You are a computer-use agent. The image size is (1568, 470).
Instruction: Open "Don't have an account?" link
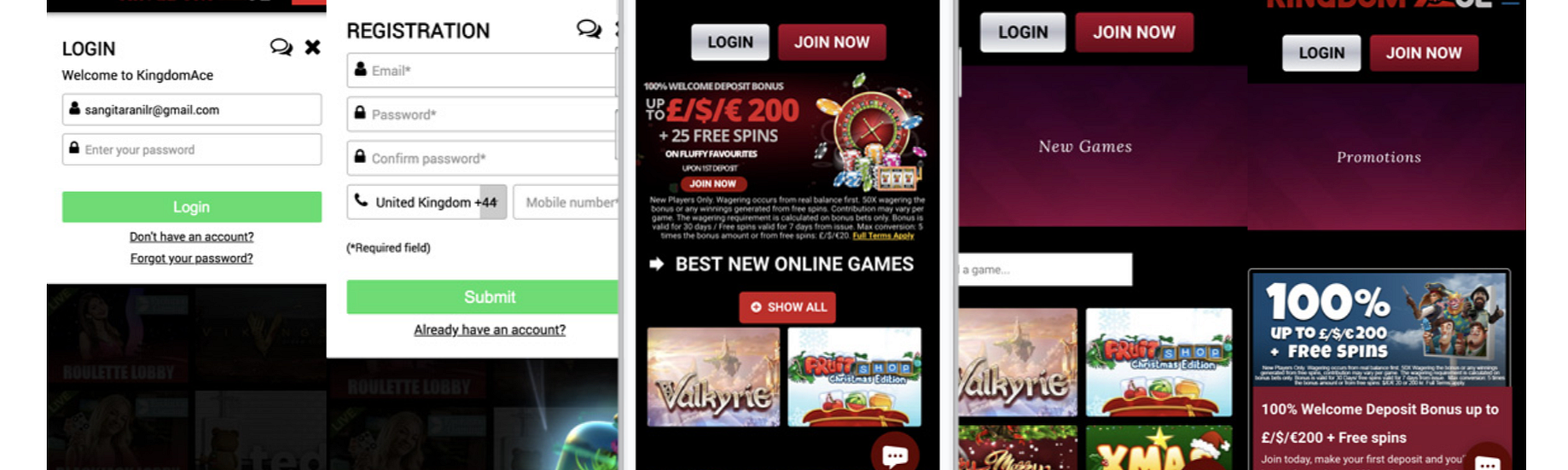point(191,237)
